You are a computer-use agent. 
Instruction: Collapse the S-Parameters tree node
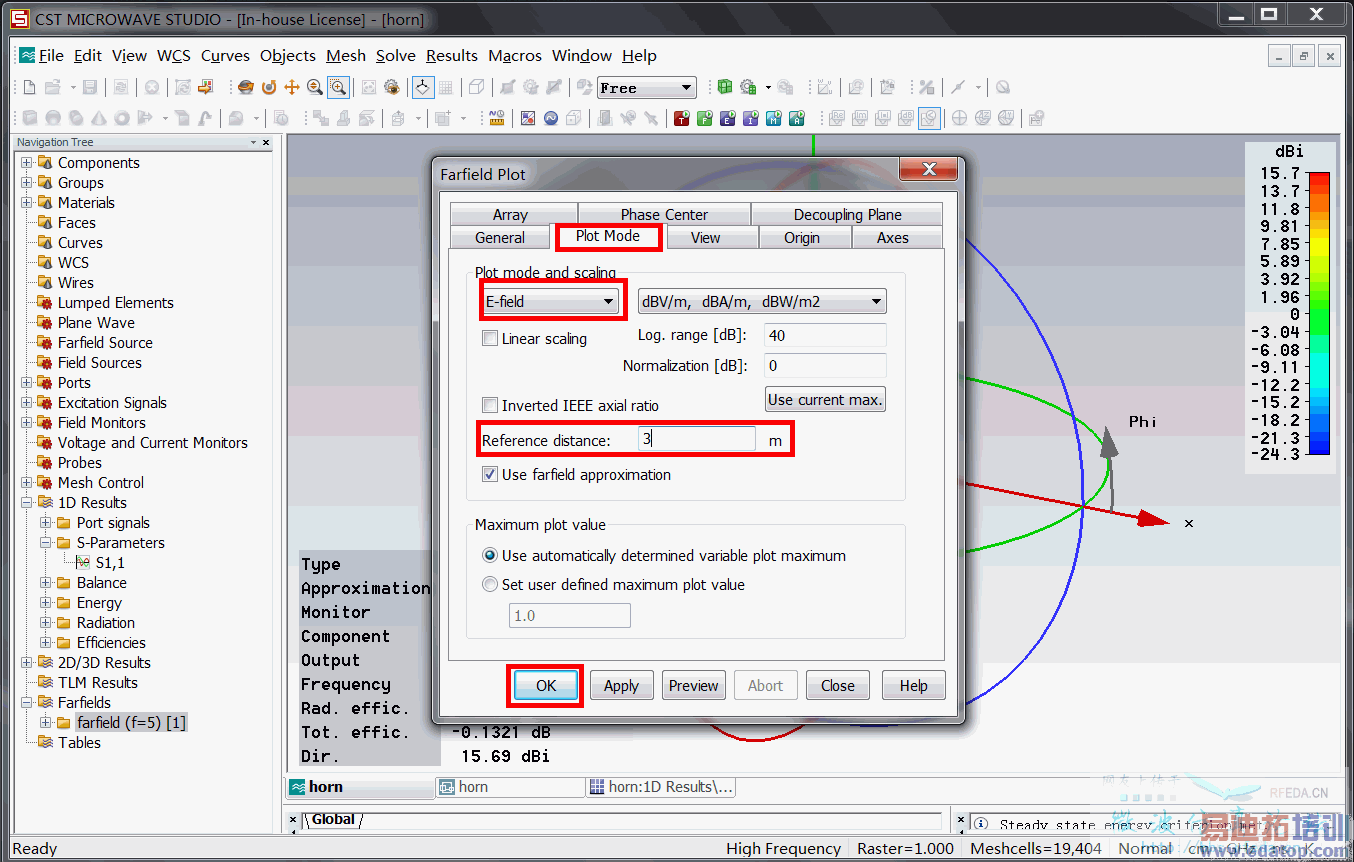(x=46, y=543)
